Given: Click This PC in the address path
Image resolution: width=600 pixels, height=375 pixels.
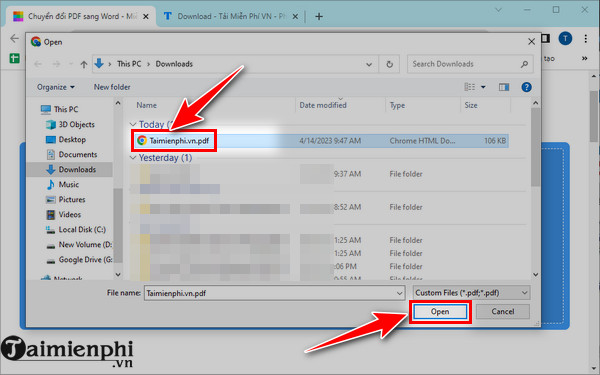Looking at the screenshot, I should tap(129, 64).
